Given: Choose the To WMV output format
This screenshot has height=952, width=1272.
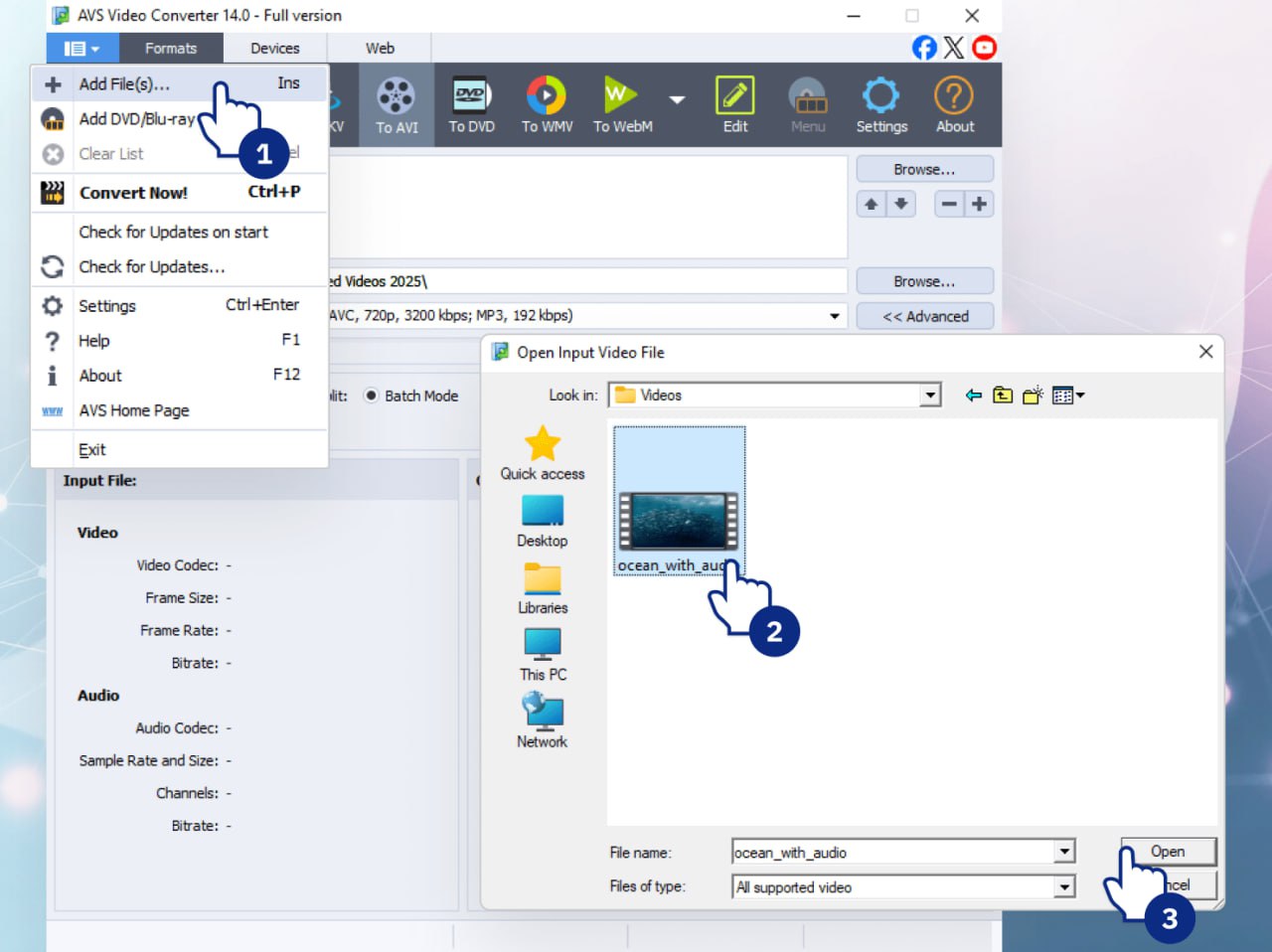Looking at the screenshot, I should click(x=546, y=104).
